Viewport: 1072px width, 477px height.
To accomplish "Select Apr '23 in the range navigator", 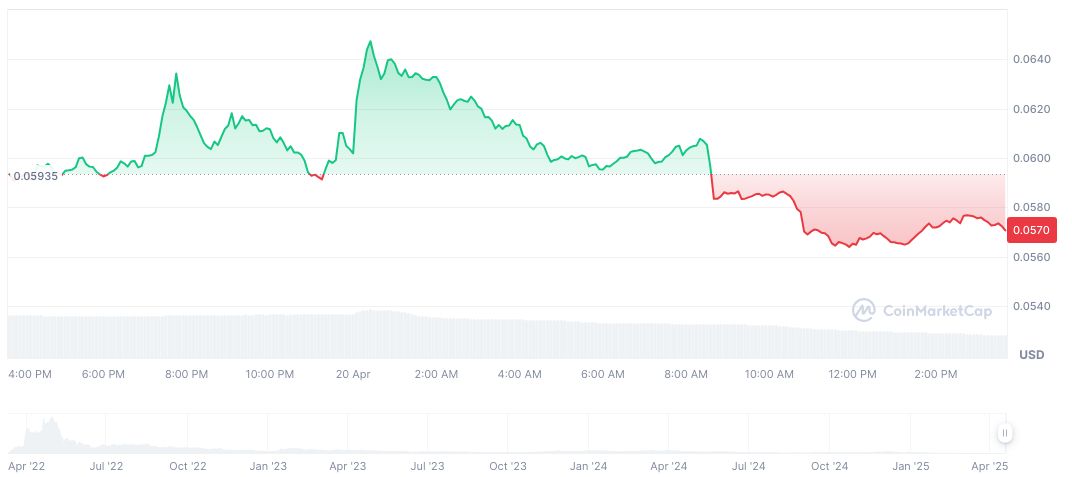I will [347, 466].
